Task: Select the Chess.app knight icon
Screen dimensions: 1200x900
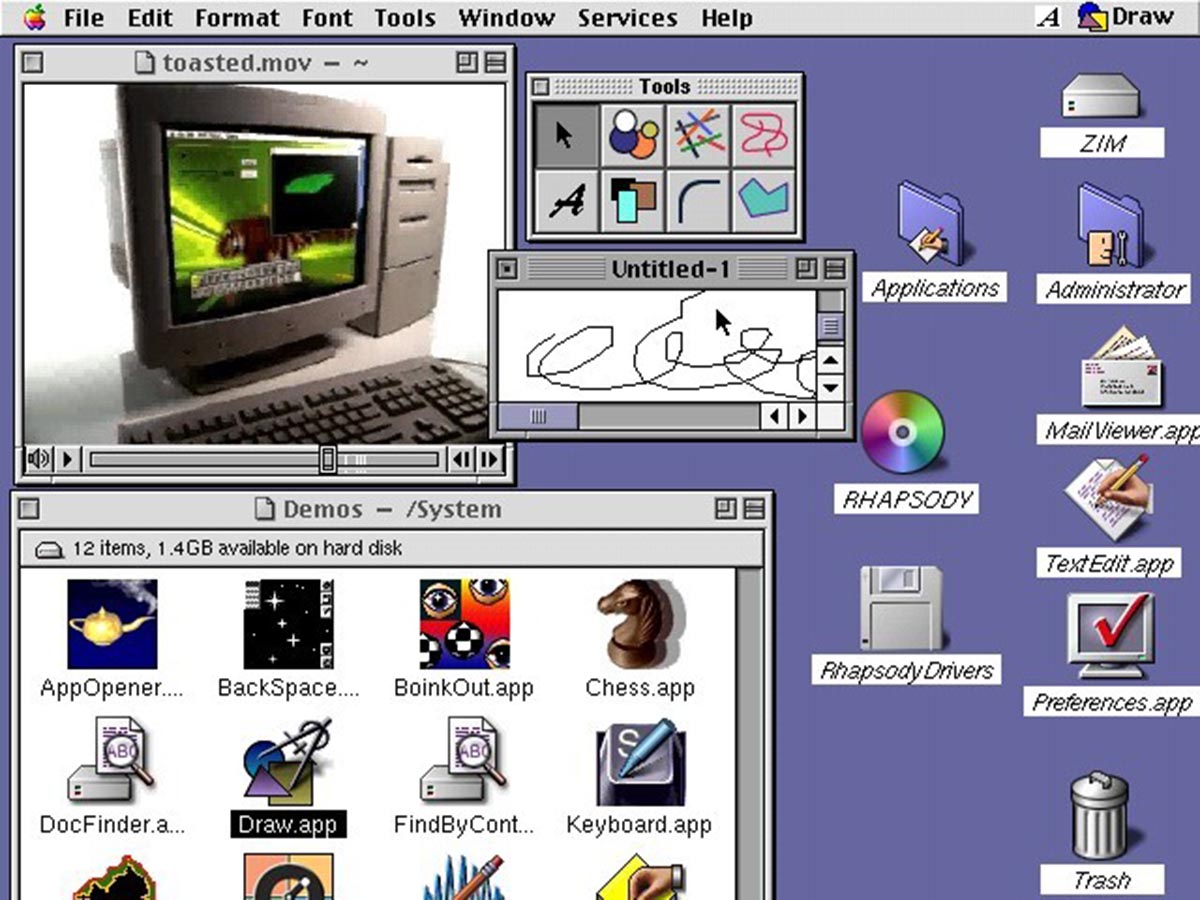Action: [640, 623]
